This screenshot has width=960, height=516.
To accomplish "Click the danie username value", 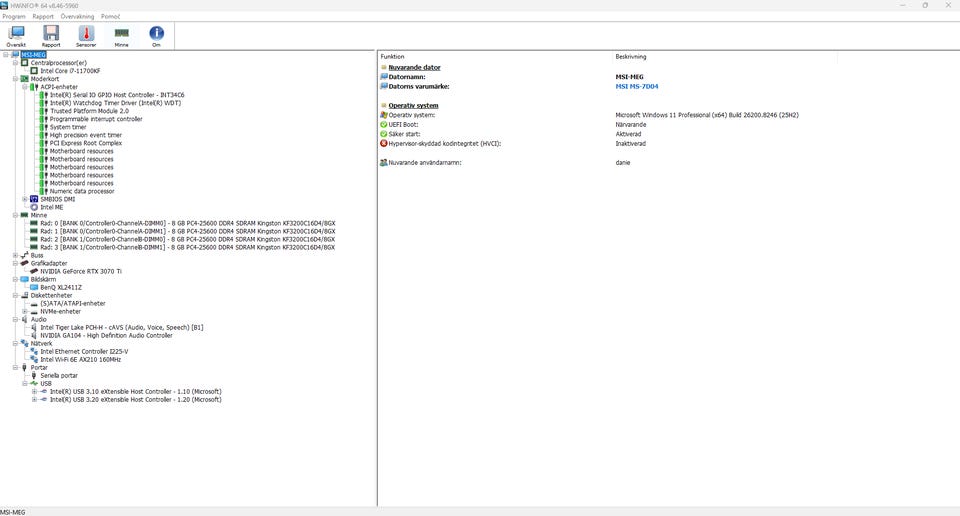I will point(622,162).
